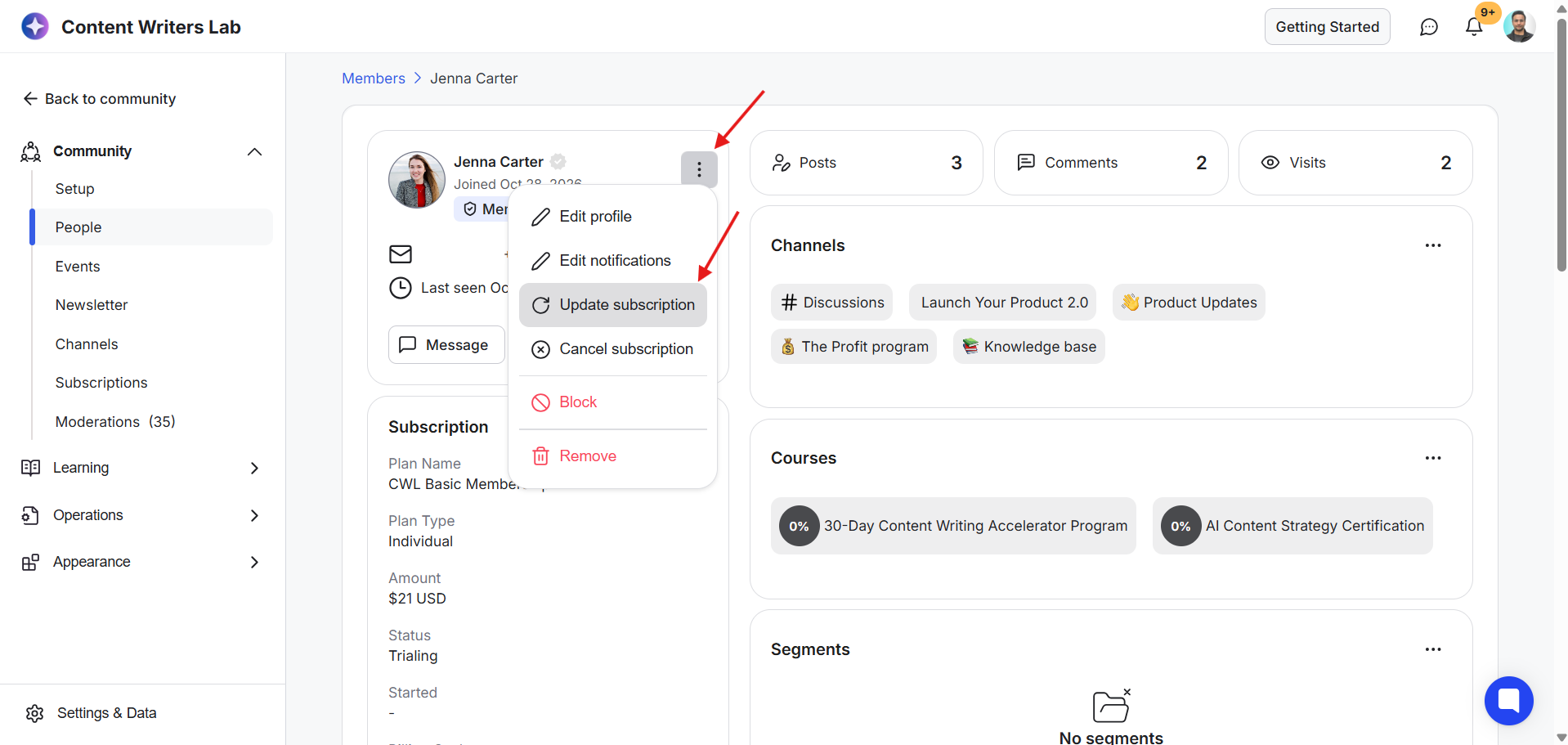Click the Appearance icon in sidebar
Viewport: 1568px width, 745px height.
pyautogui.click(x=31, y=562)
